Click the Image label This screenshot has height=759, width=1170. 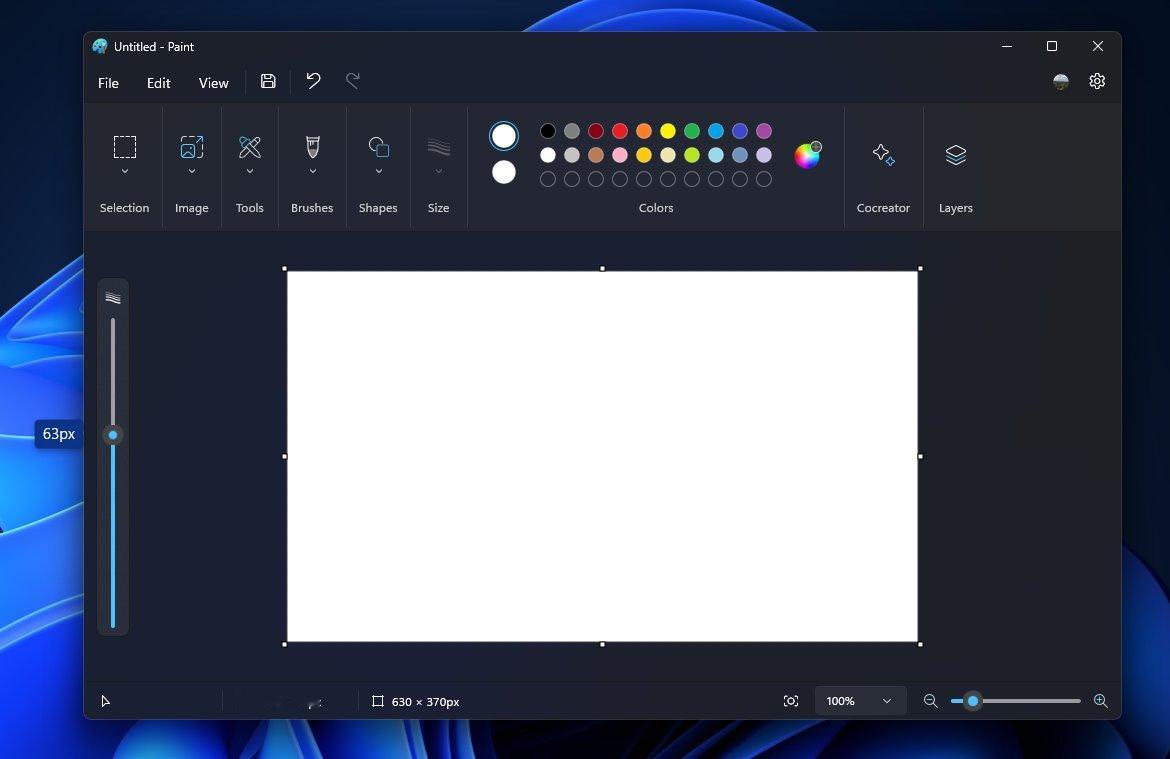click(192, 208)
